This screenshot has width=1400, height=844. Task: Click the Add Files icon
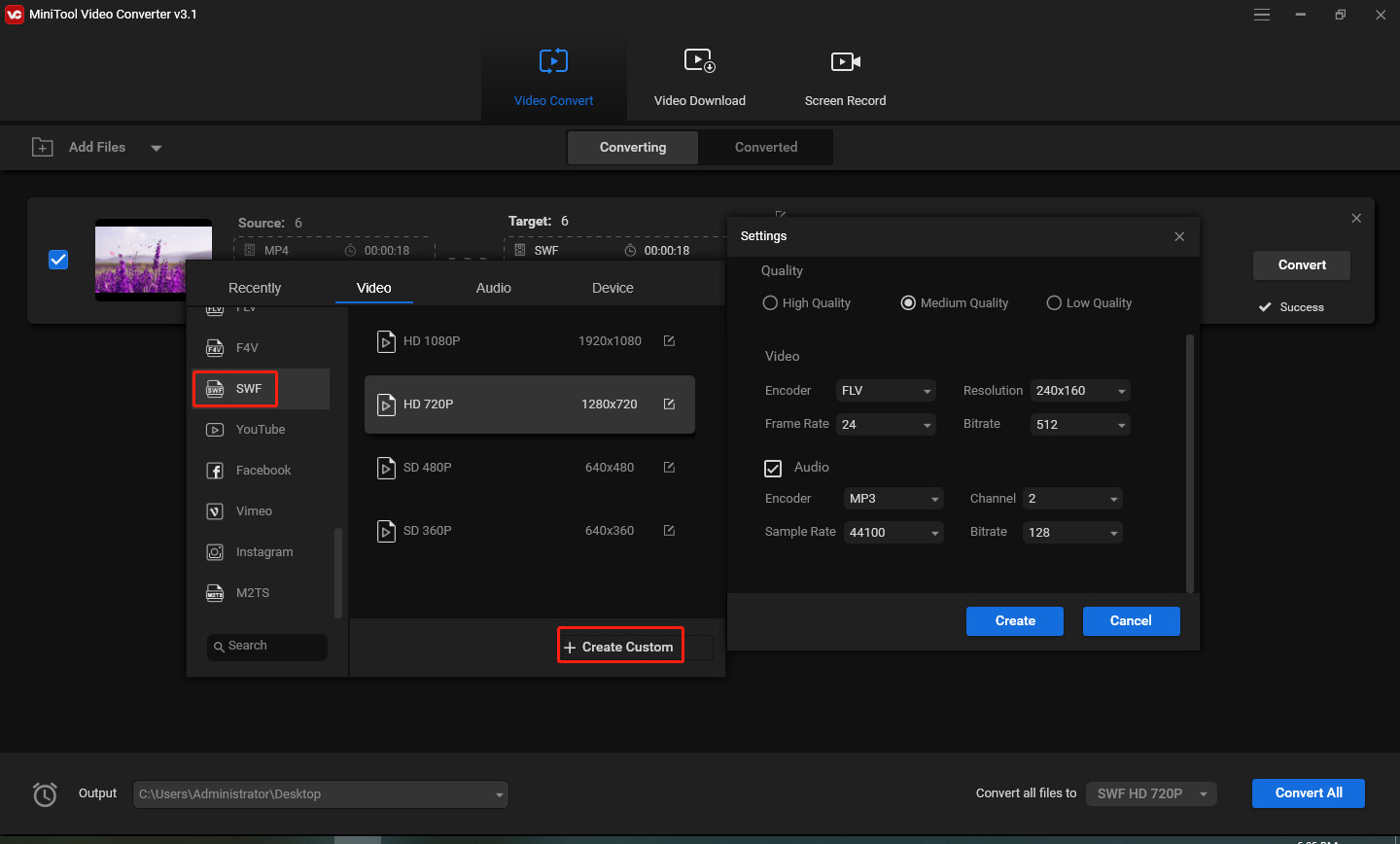click(x=43, y=147)
